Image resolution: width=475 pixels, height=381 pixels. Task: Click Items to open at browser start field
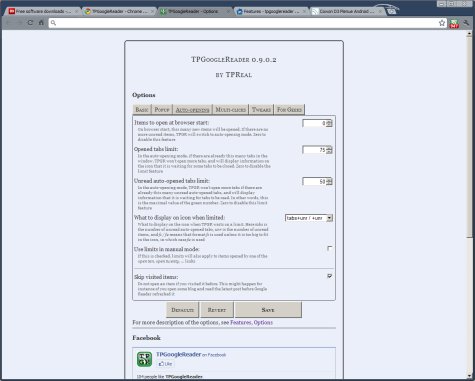314,123
